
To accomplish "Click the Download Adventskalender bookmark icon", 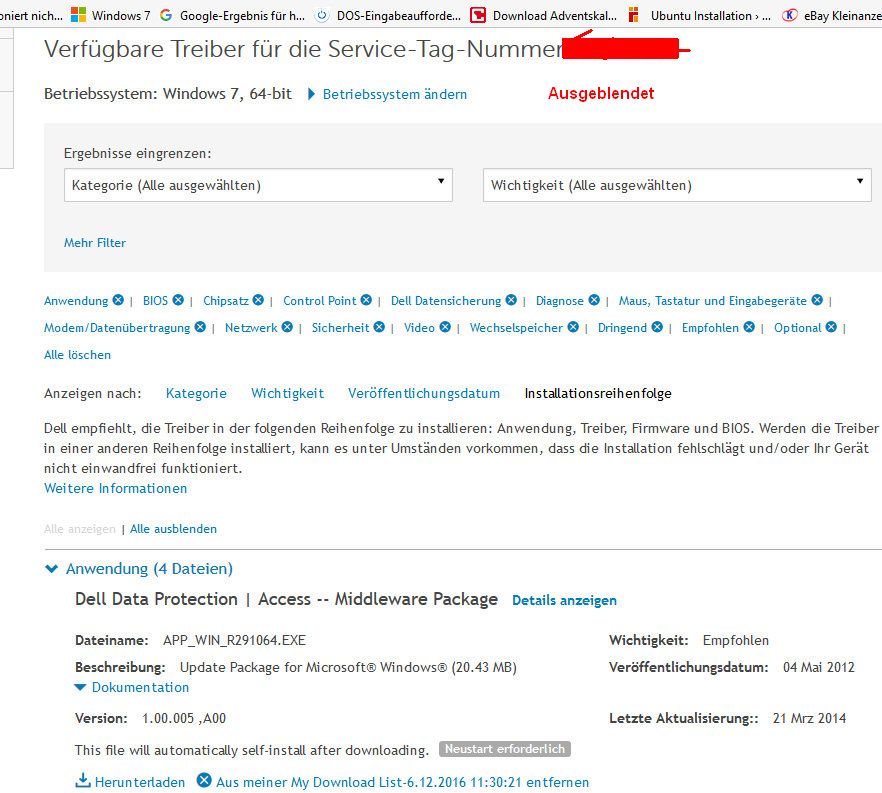I will [478, 15].
